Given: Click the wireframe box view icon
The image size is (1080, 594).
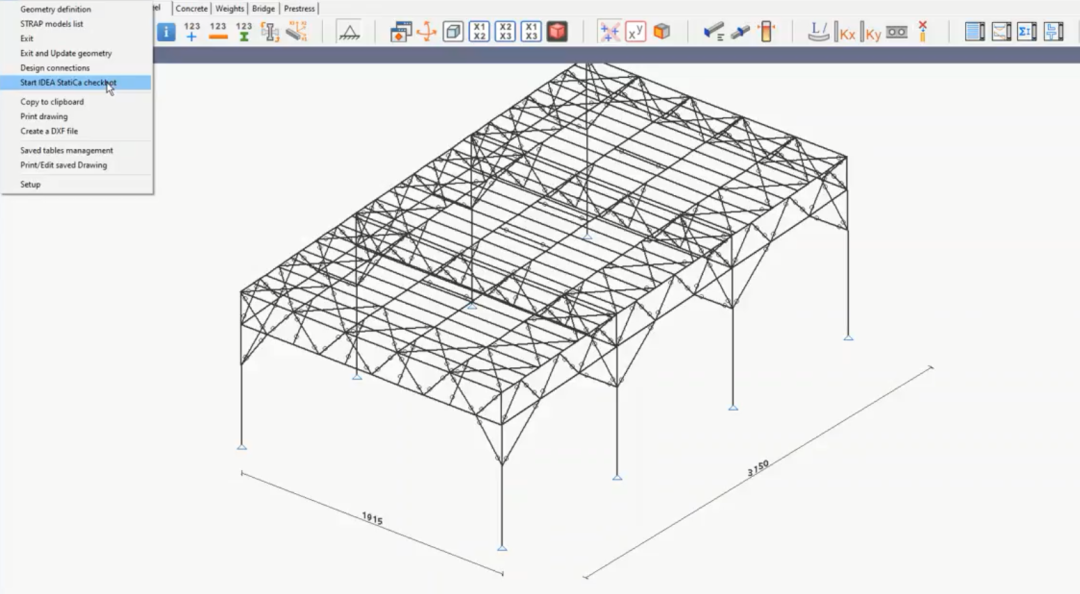Looking at the screenshot, I should click(x=453, y=32).
